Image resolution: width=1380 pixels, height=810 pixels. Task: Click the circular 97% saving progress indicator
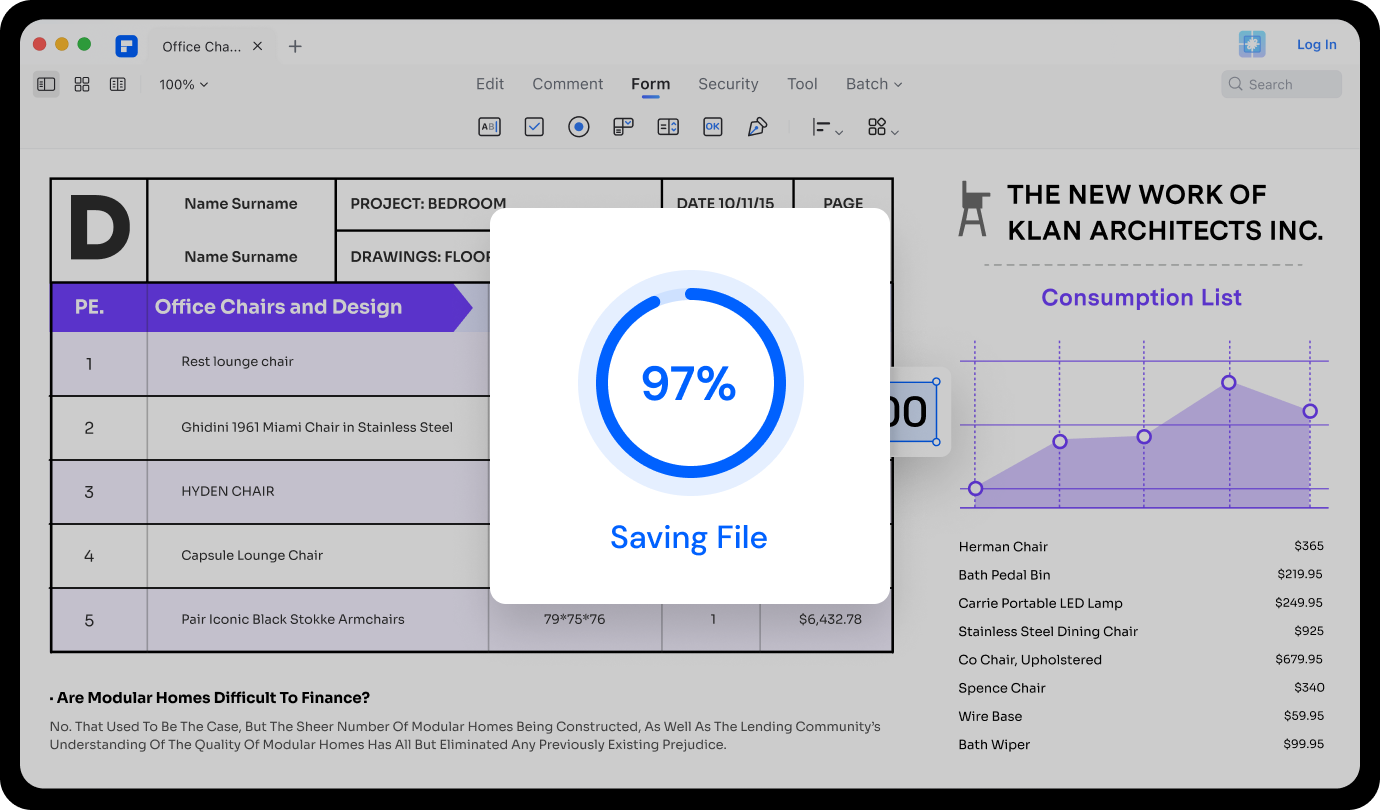point(690,383)
